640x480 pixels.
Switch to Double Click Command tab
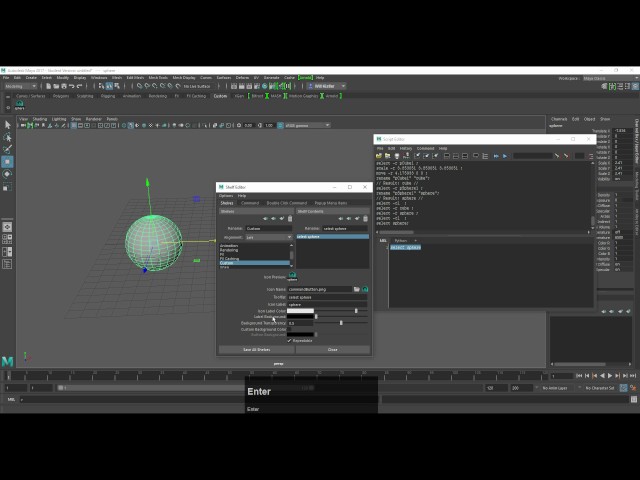tap(287, 203)
